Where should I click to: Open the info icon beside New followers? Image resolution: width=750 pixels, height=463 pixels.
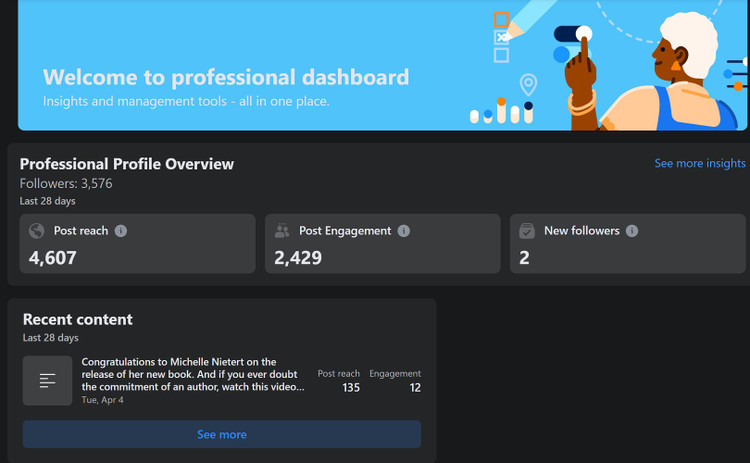click(632, 231)
